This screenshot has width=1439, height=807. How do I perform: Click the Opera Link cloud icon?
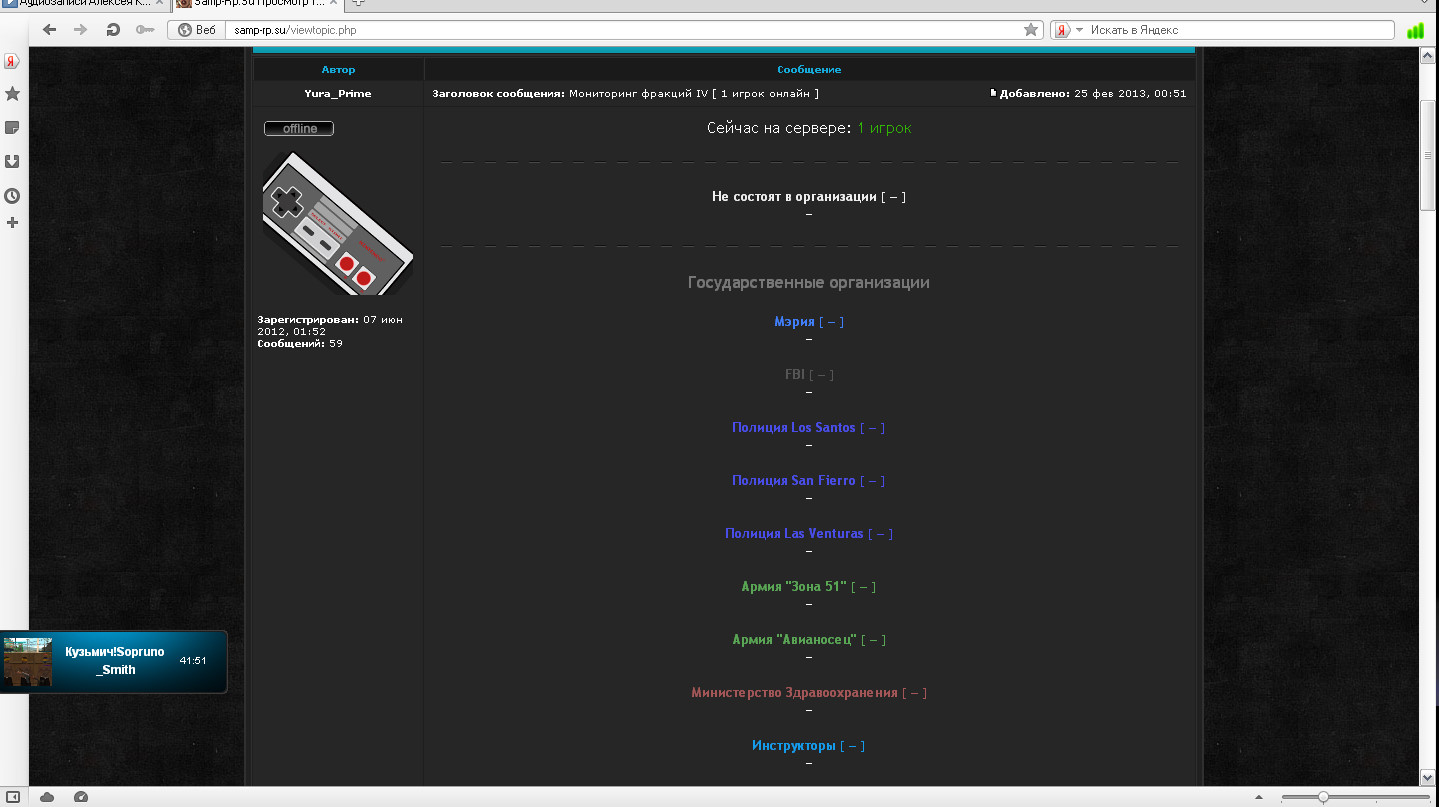tap(47, 797)
